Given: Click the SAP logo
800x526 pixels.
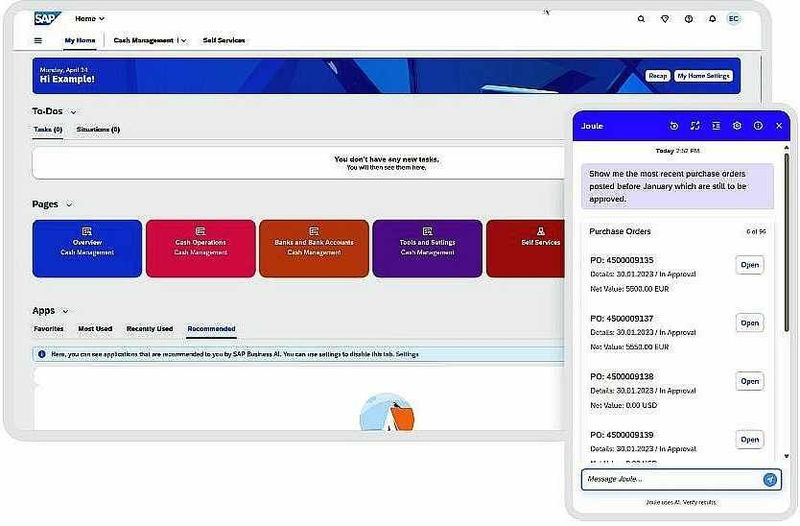Looking at the screenshot, I should pos(47,18).
